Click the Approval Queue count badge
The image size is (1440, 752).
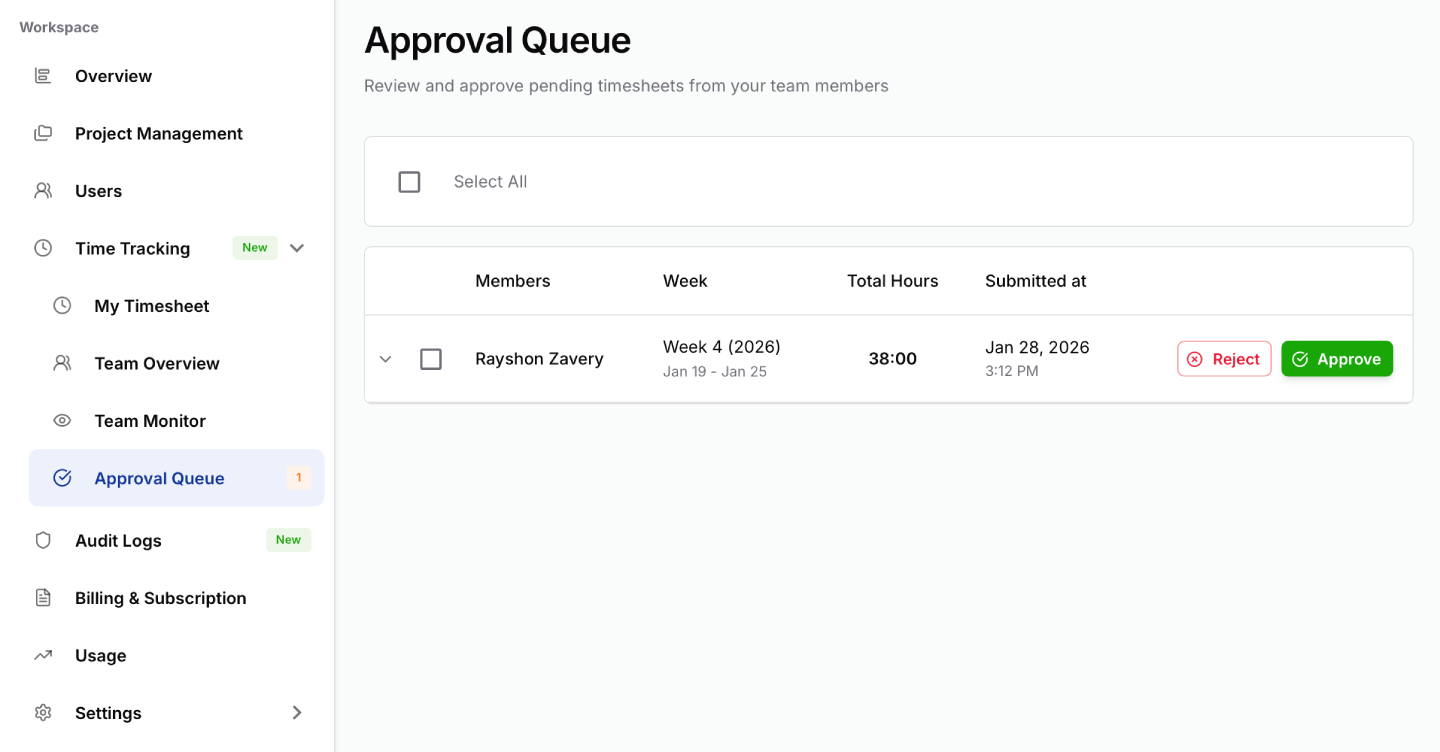[x=298, y=478]
